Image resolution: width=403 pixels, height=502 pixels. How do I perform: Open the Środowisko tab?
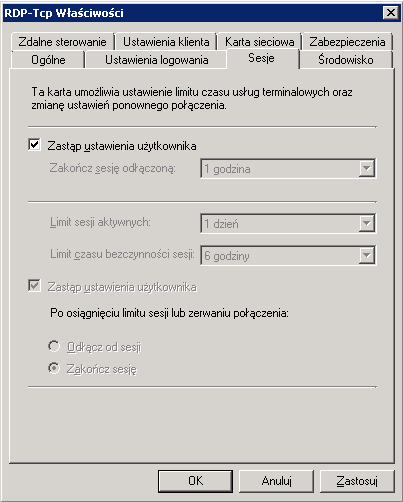point(346,60)
